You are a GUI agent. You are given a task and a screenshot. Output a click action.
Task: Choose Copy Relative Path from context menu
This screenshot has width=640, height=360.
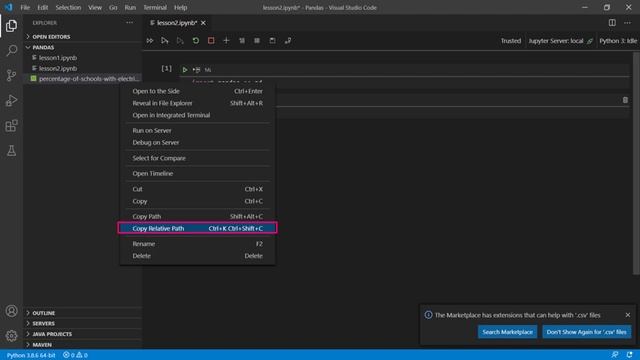[197, 228]
